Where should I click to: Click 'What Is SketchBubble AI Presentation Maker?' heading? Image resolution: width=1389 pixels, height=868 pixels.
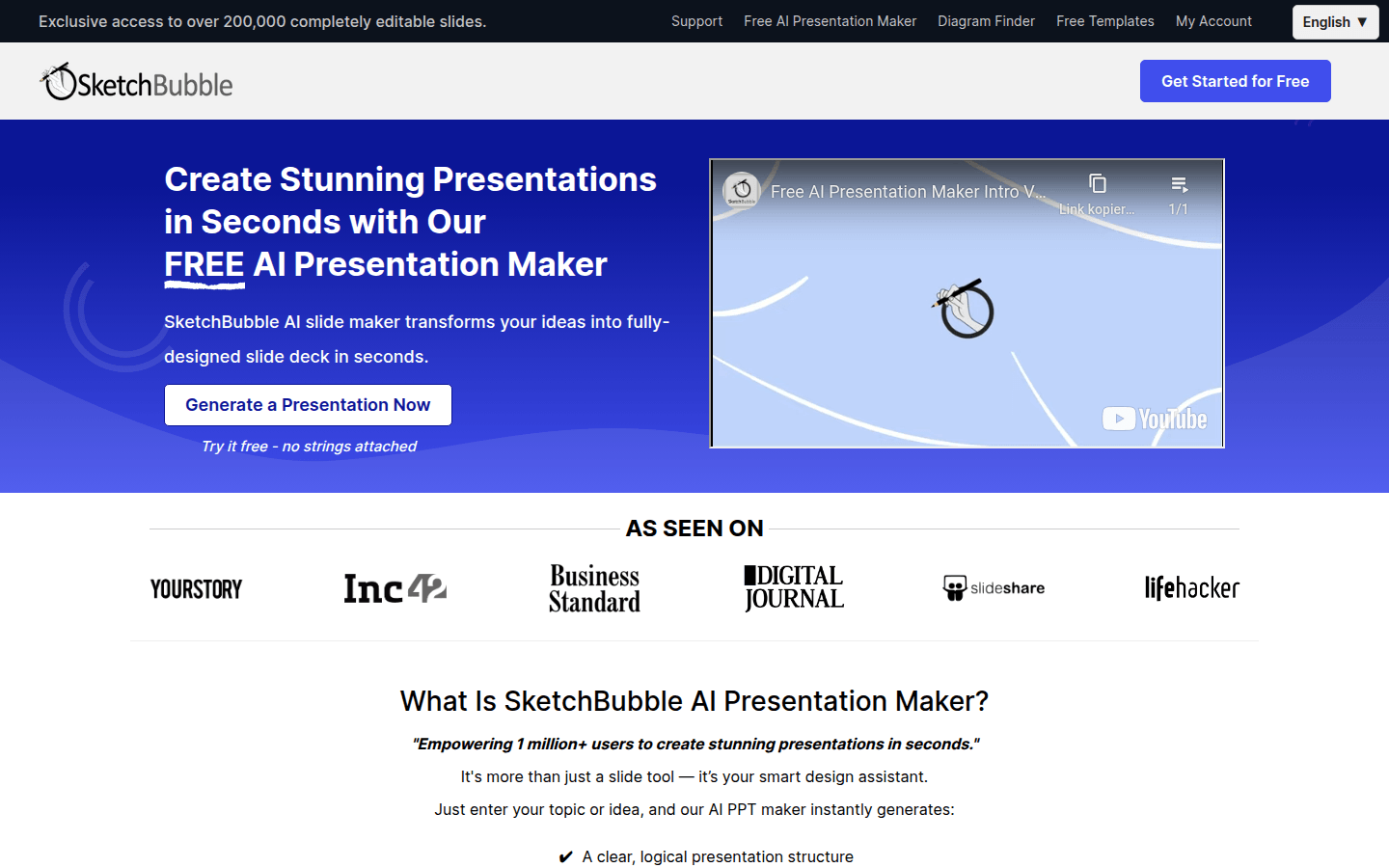click(x=694, y=701)
